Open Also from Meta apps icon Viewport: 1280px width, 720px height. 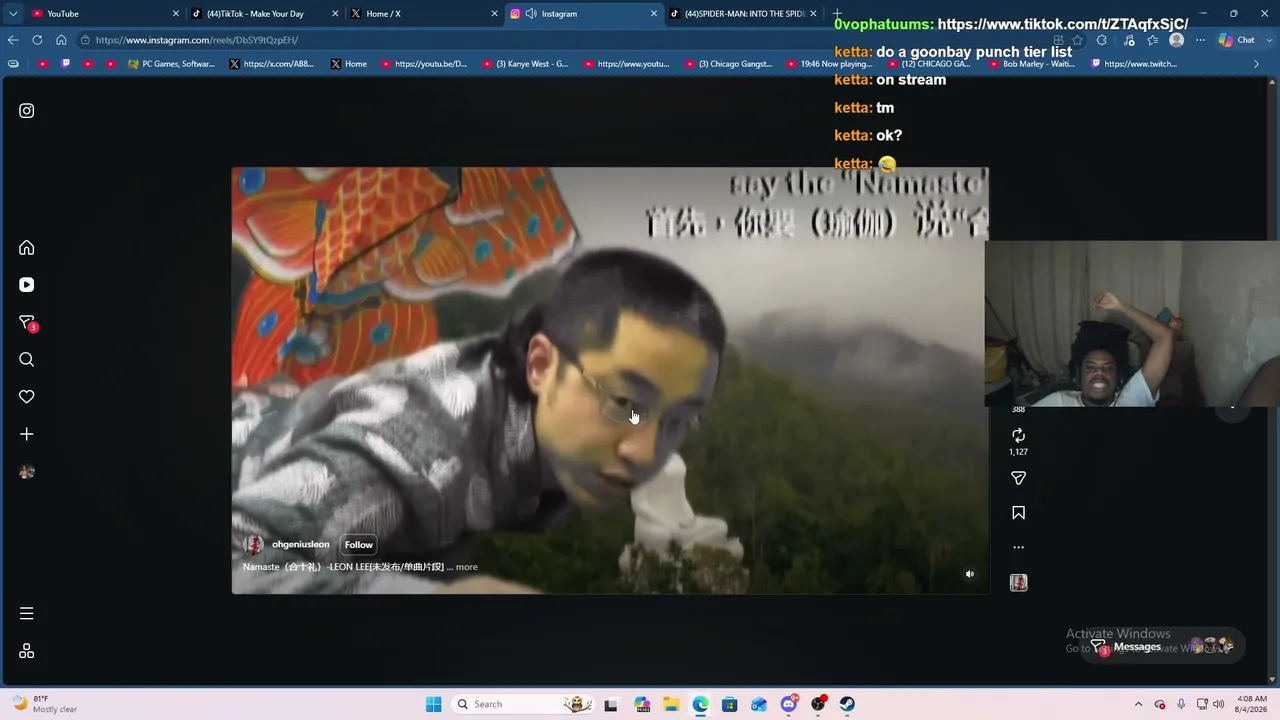point(27,651)
